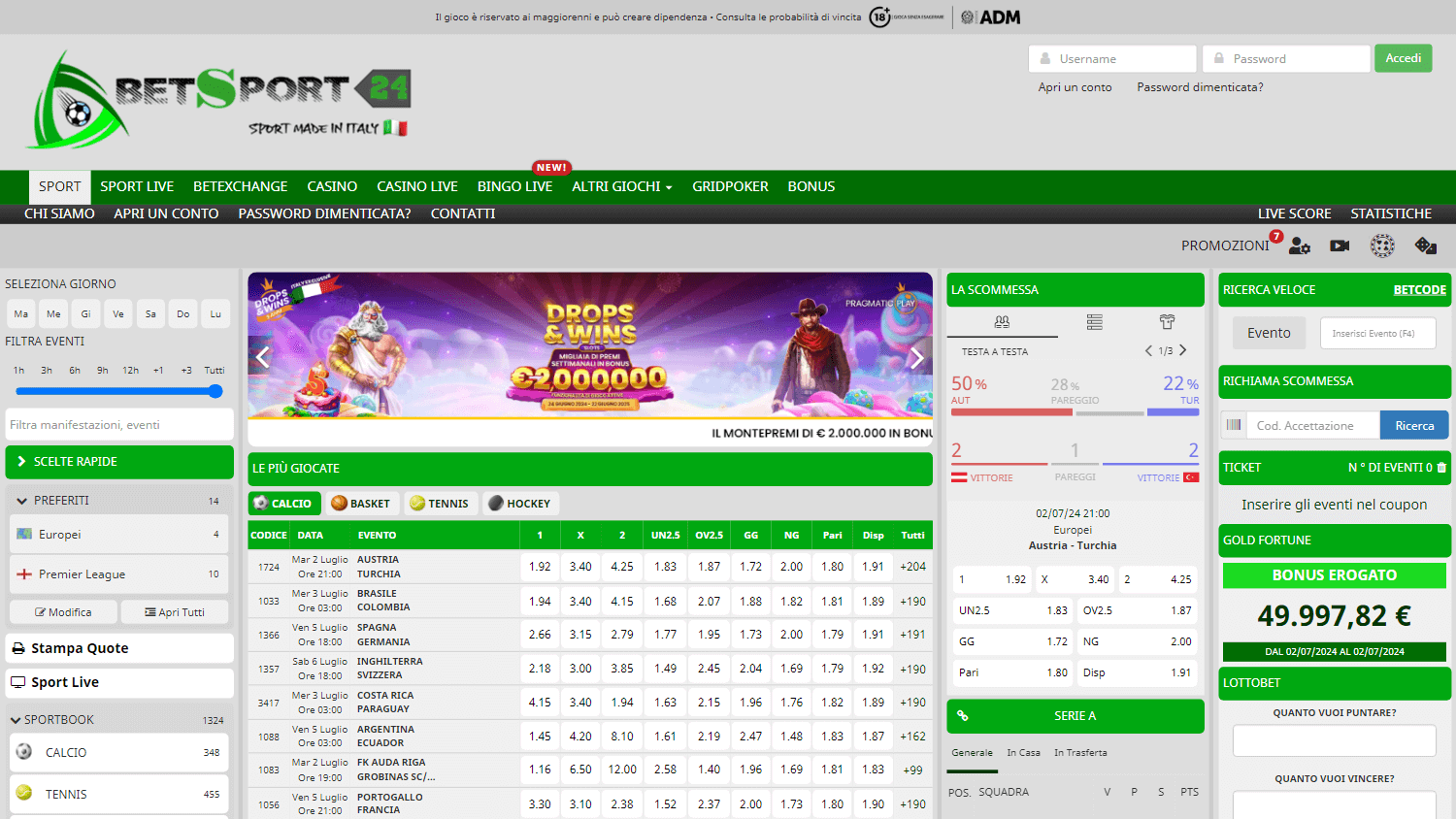Open the live video camera icon

1340,246
